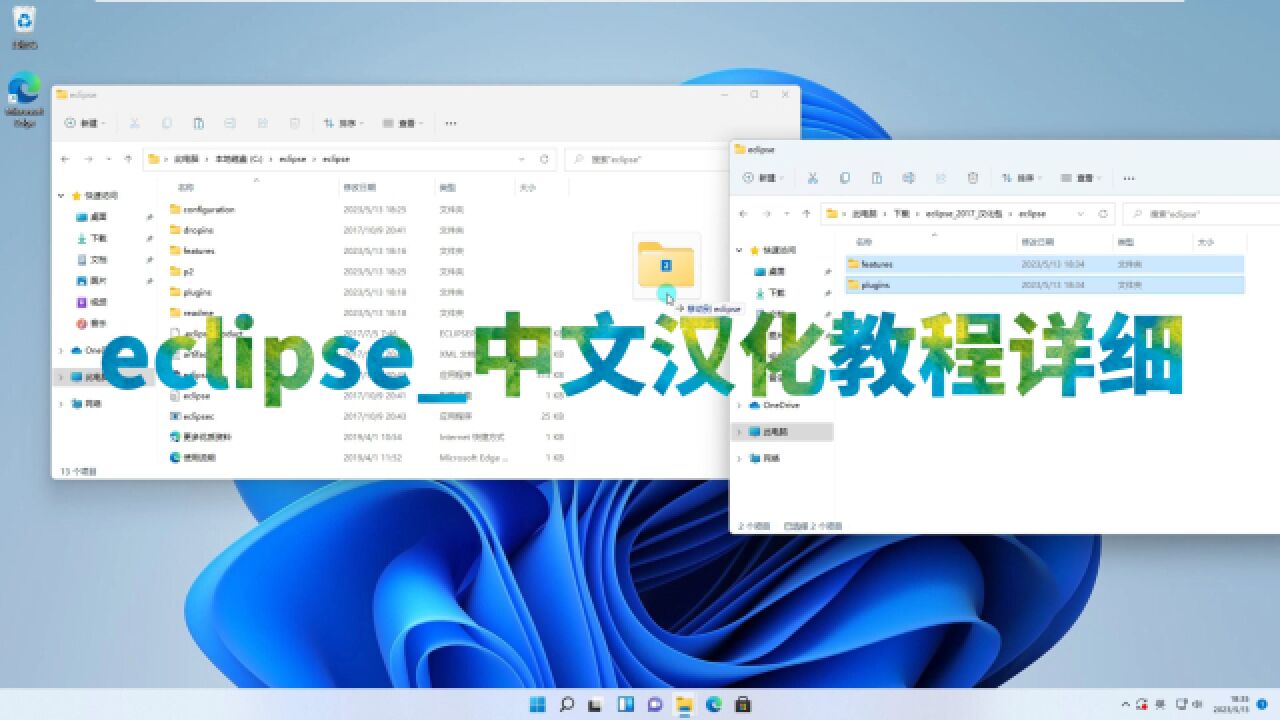Viewport: 1280px width, 720px height.
Task: Show hidden icons in system tray
Action: pos(1127,704)
